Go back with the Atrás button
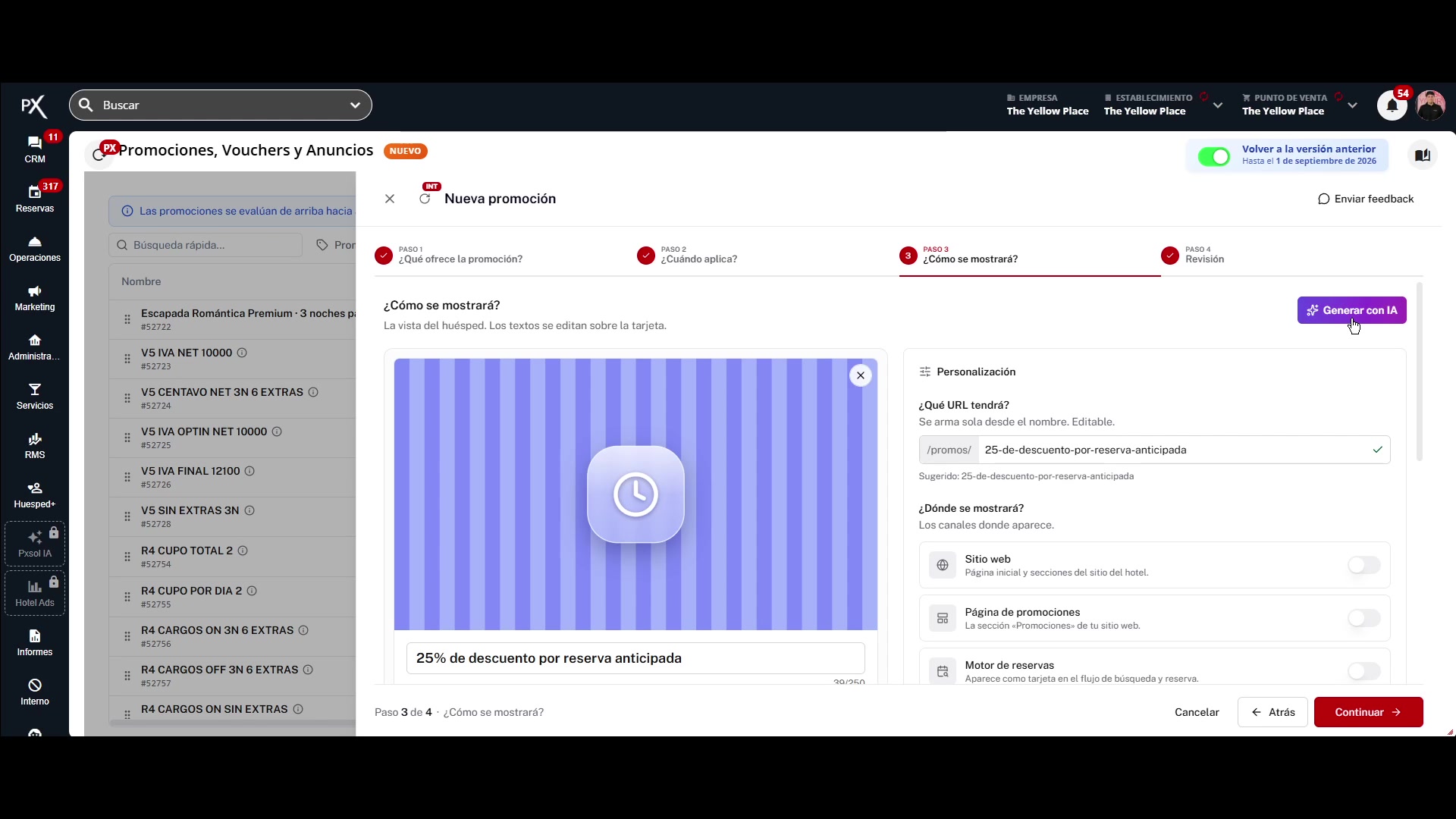The width and height of the screenshot is (1456, 819). click(x=1272, y=712)
